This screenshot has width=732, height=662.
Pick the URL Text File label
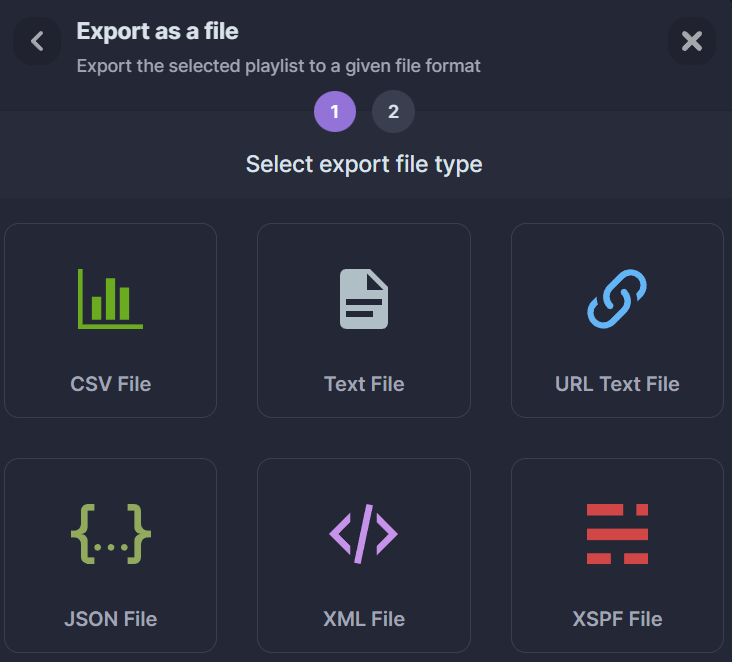point(617,384)
